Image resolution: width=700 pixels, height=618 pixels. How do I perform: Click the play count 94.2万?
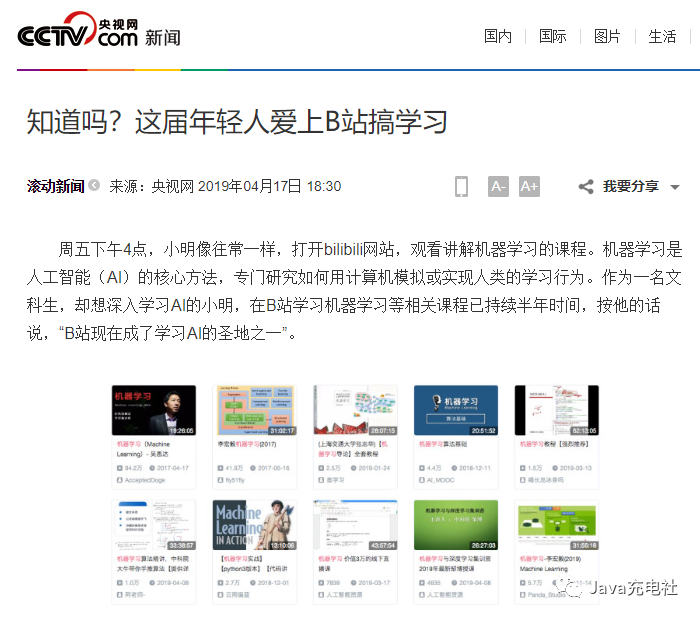(x=133, y=468)
